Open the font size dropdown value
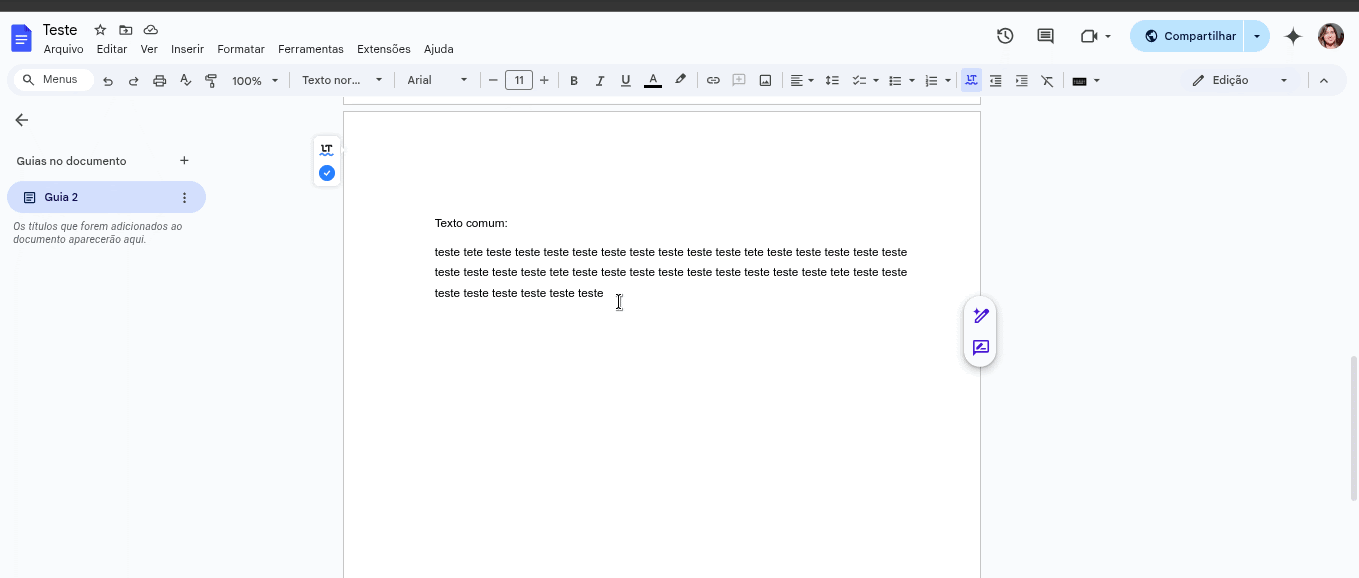Viewport: 1359px width, 578px height. click(518, 80)
